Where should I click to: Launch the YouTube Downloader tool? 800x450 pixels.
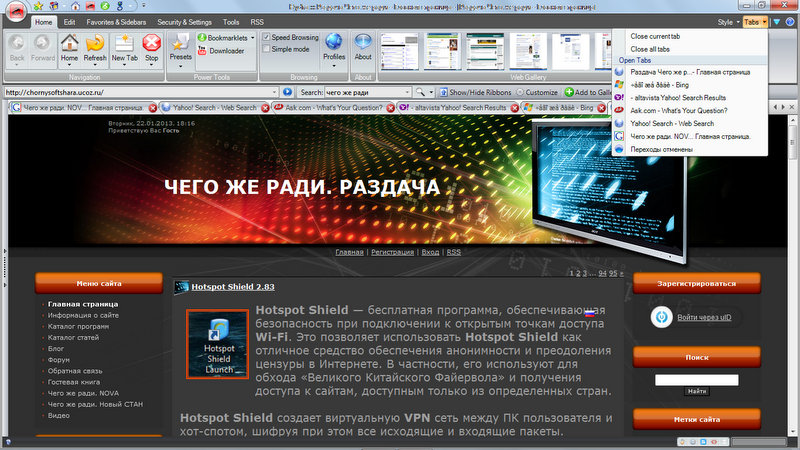tap(221, 51)
